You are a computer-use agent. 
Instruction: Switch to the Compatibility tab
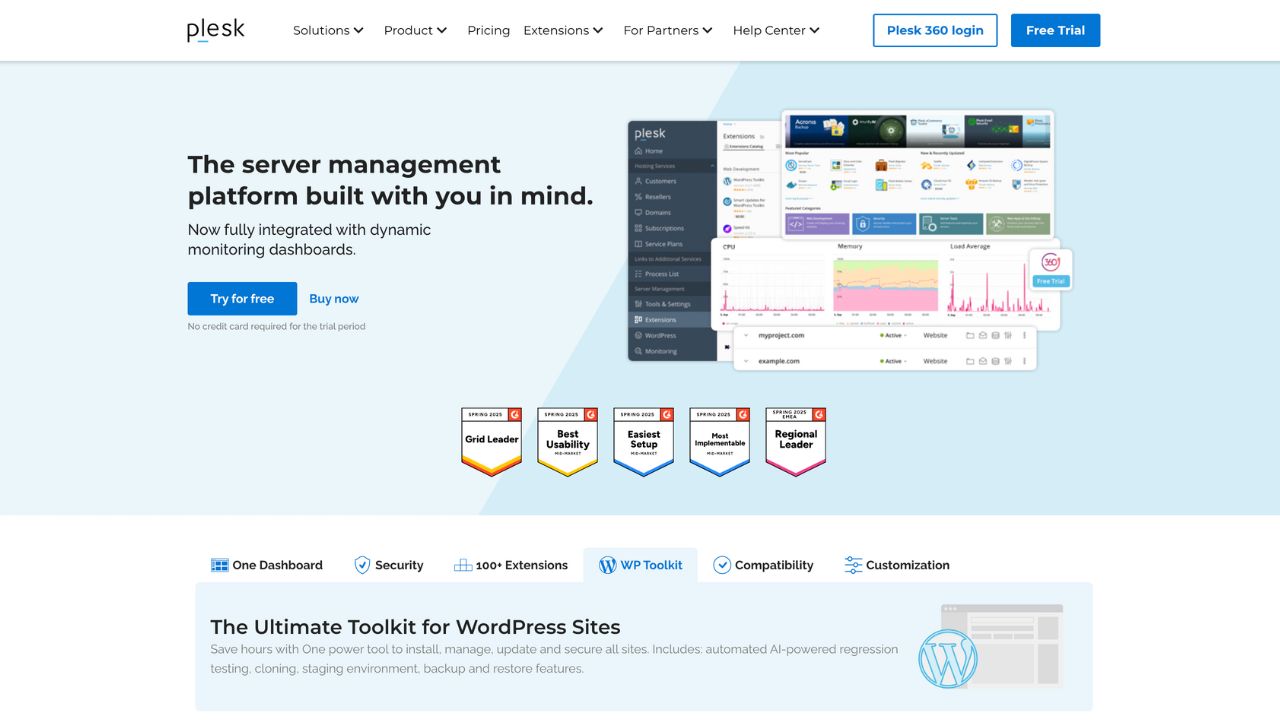(x=763, y=565)
